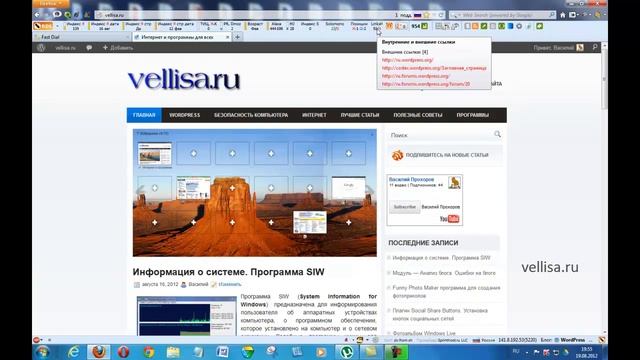Open the comments bubble in admin bar
Screen dimensions: 640x360
89,48
